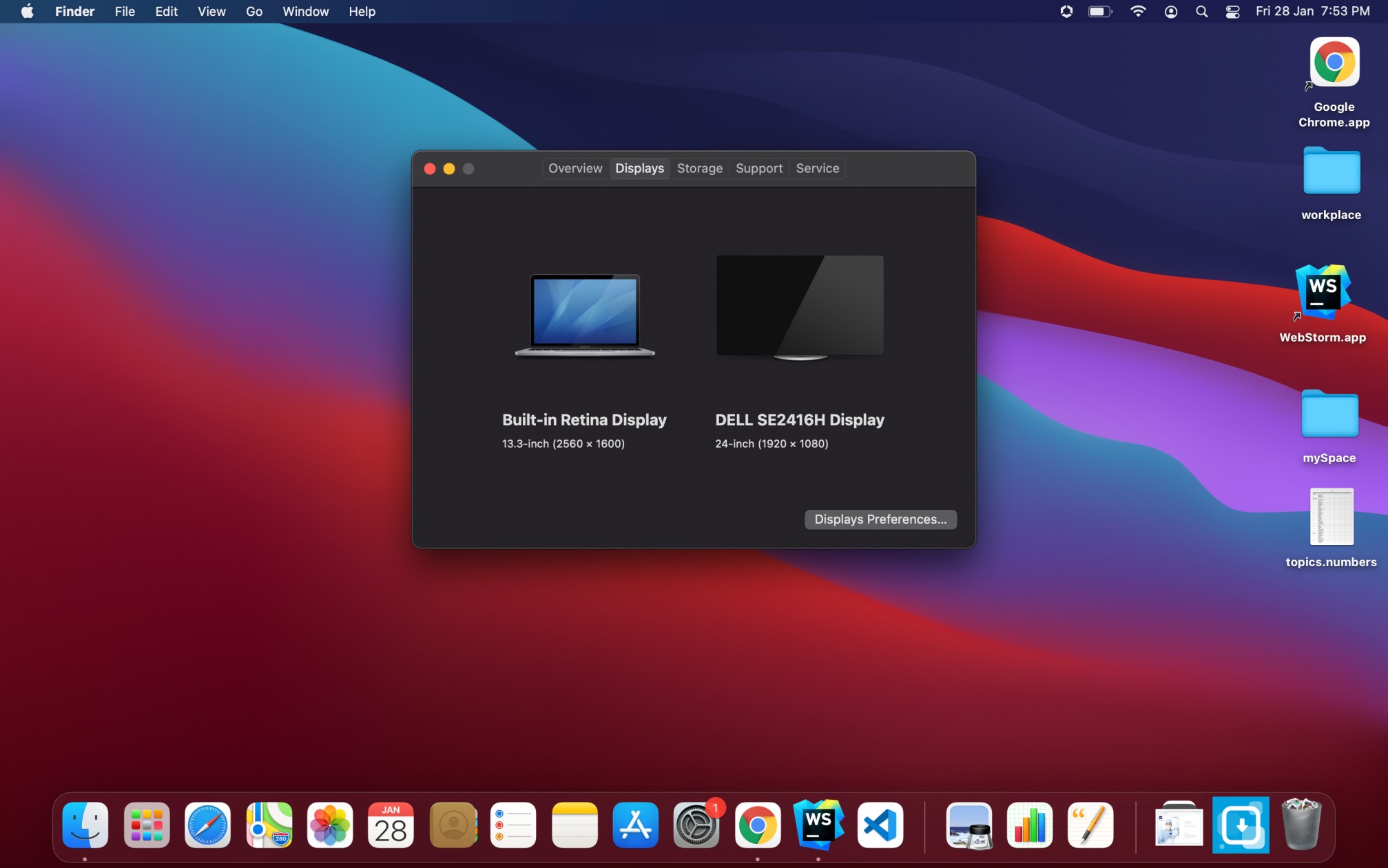Click the Wi-Fi status icon
1388x868 pixels.
tap(1138, 12)
